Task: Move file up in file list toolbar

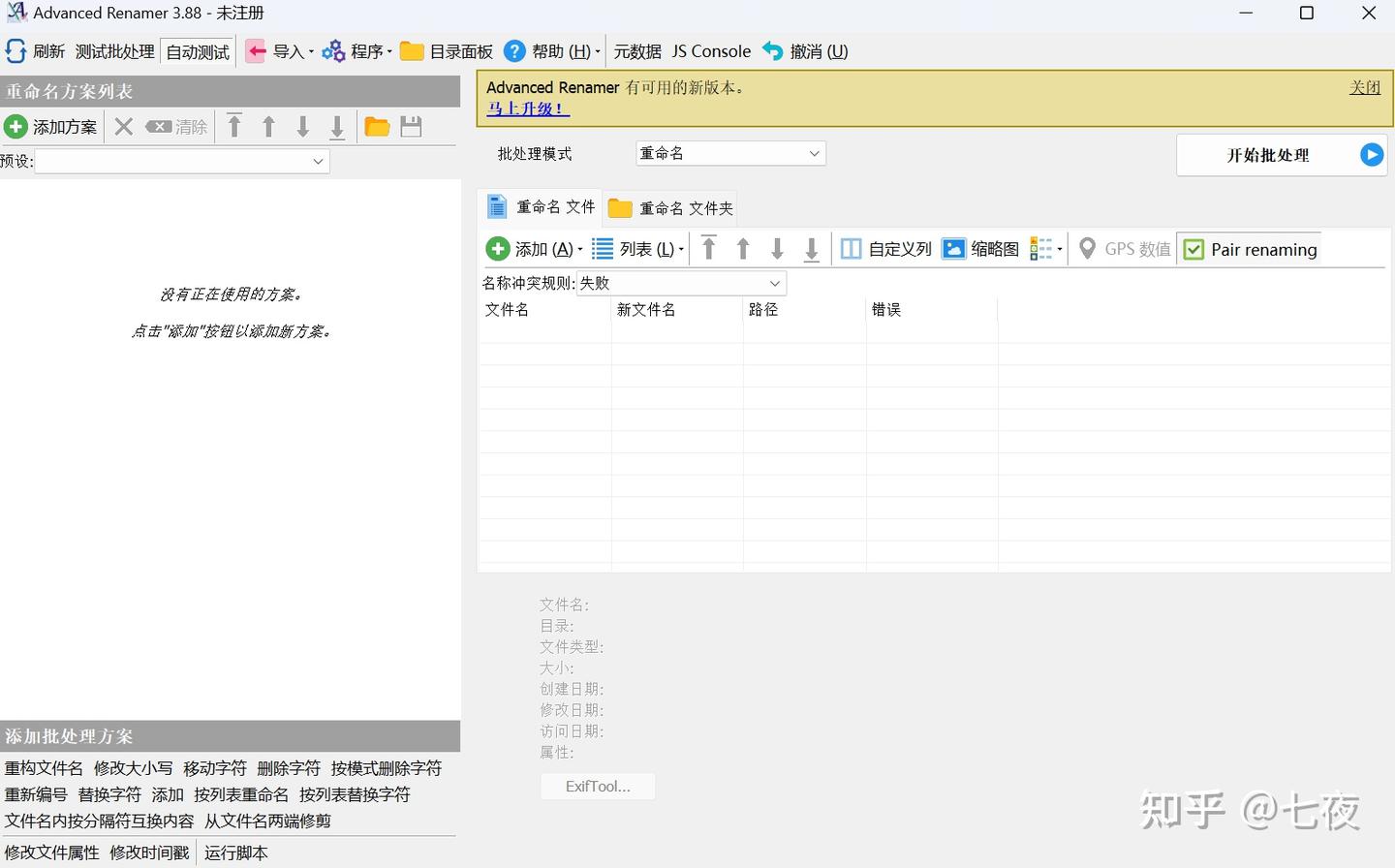Action: tap(743, 249)
